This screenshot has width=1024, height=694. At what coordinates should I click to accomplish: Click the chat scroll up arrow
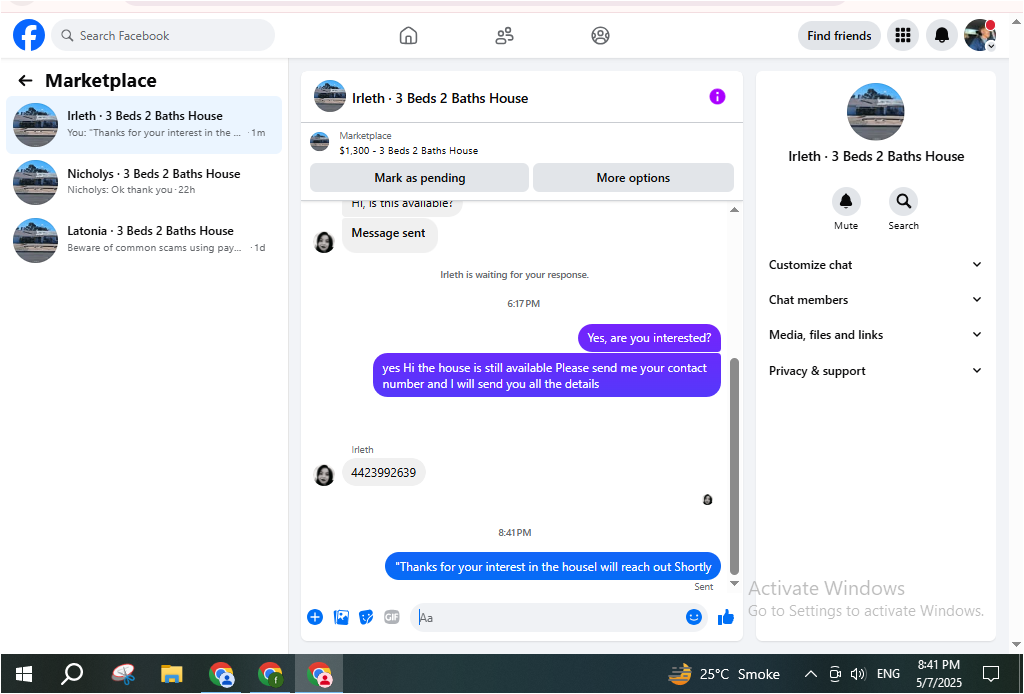(x=734, y=210)
